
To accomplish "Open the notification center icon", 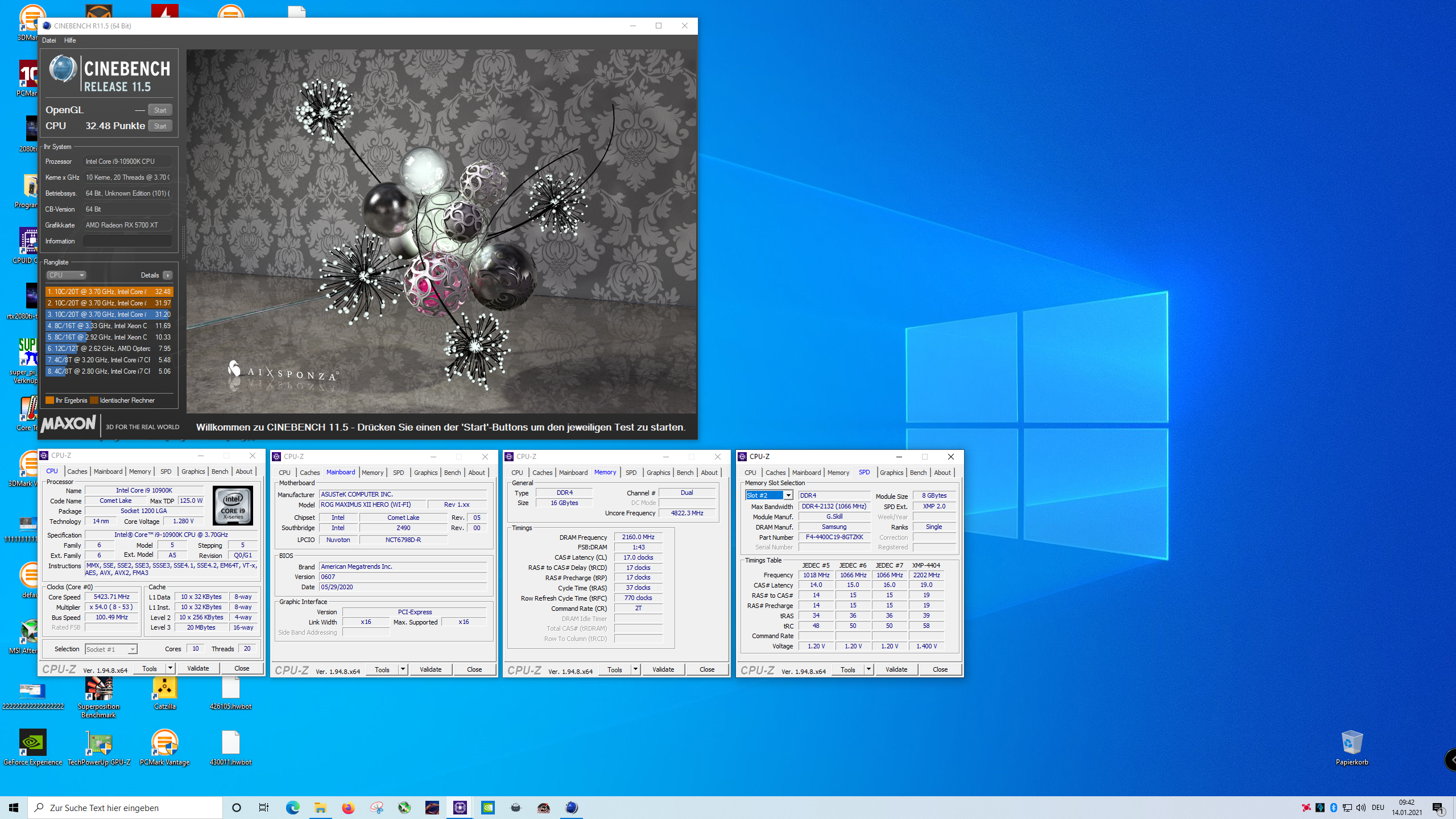I will [1439, 808].
